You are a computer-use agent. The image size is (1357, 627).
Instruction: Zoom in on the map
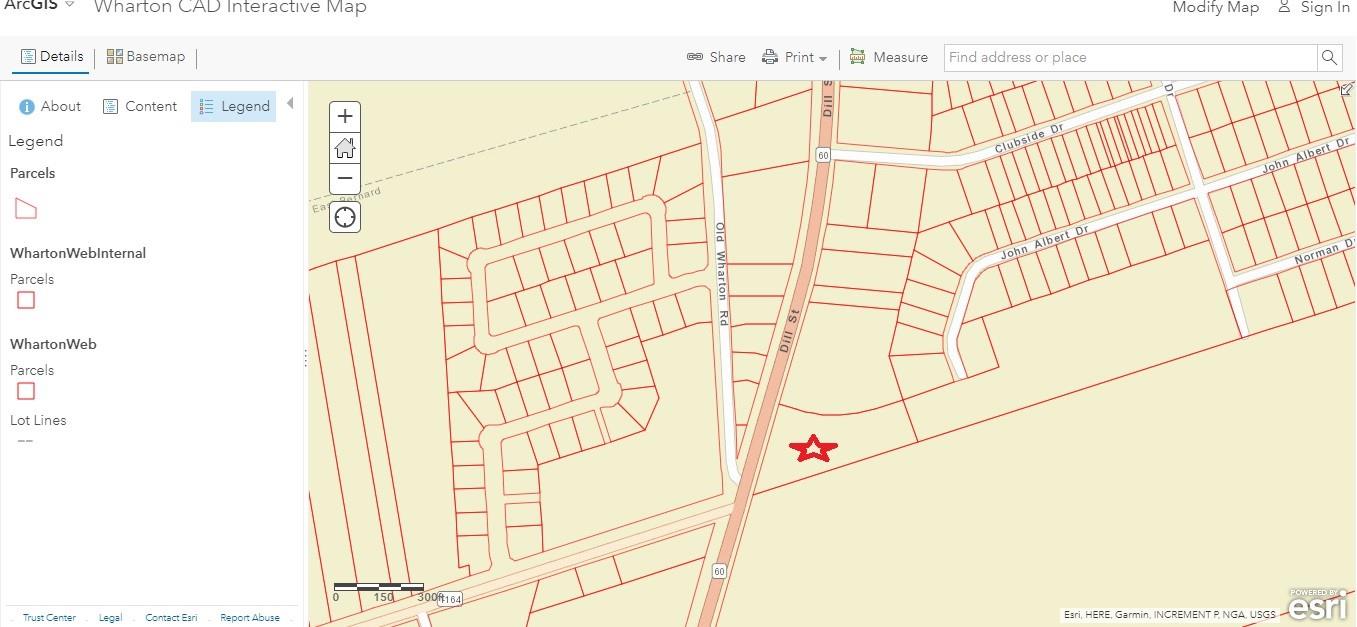pos(345,116)
